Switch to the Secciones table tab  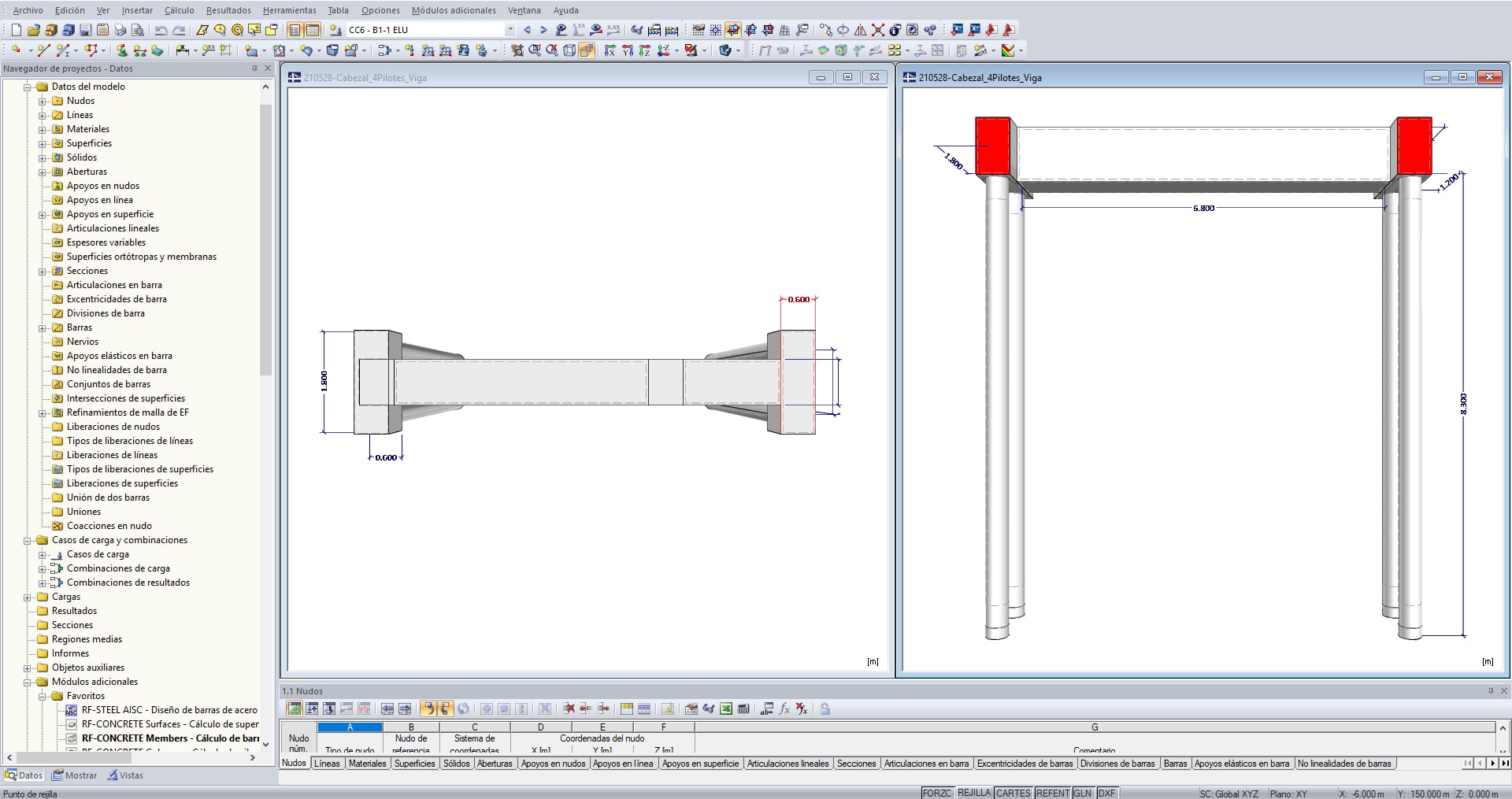click(x=856, y=764)
